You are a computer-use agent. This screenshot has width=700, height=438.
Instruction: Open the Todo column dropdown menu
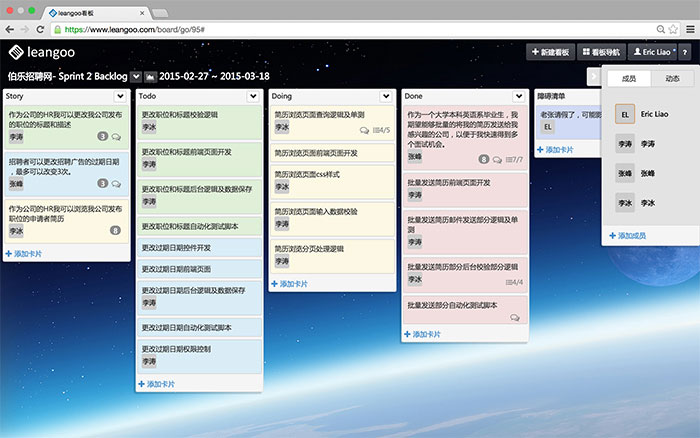253,96
